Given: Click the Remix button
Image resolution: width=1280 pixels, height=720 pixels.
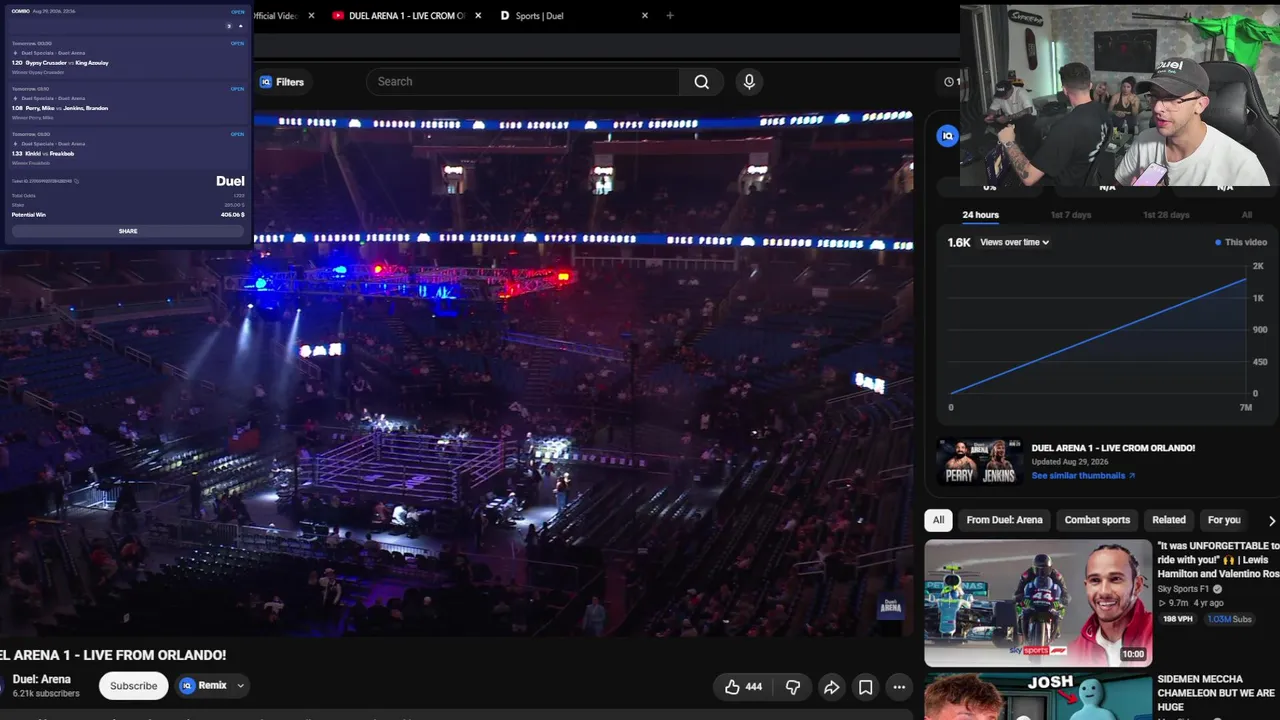Looking at the screenshot, I should pyautogui.click(x=204, y=686).
